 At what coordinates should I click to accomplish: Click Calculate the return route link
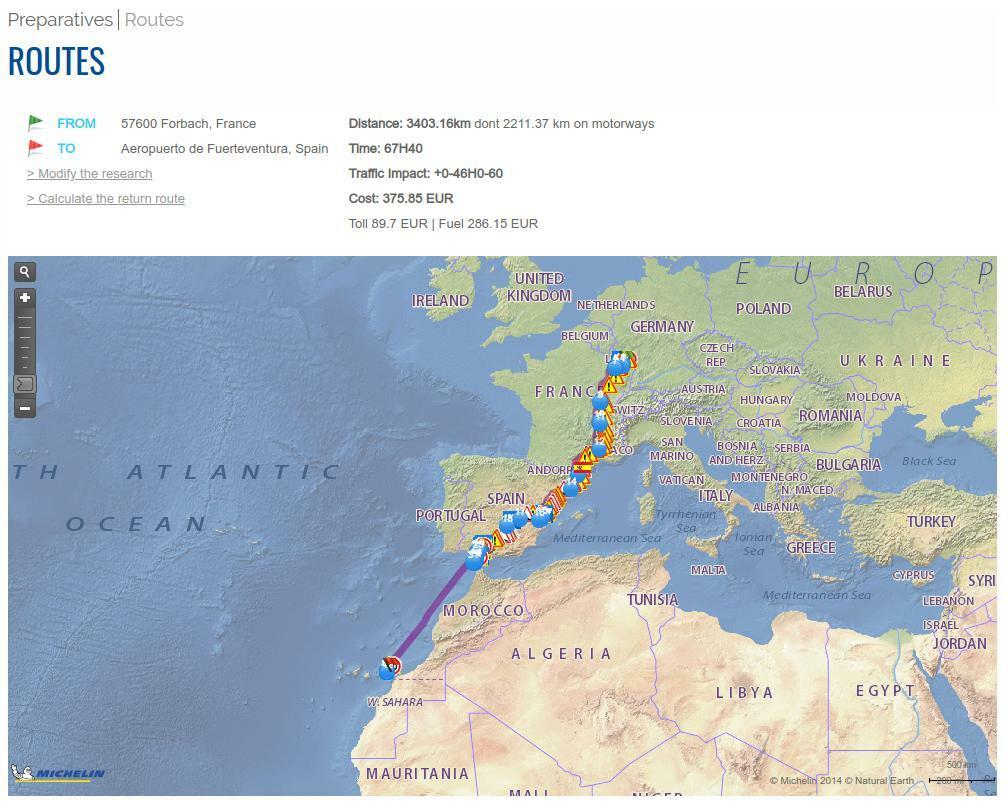point(105,199)
